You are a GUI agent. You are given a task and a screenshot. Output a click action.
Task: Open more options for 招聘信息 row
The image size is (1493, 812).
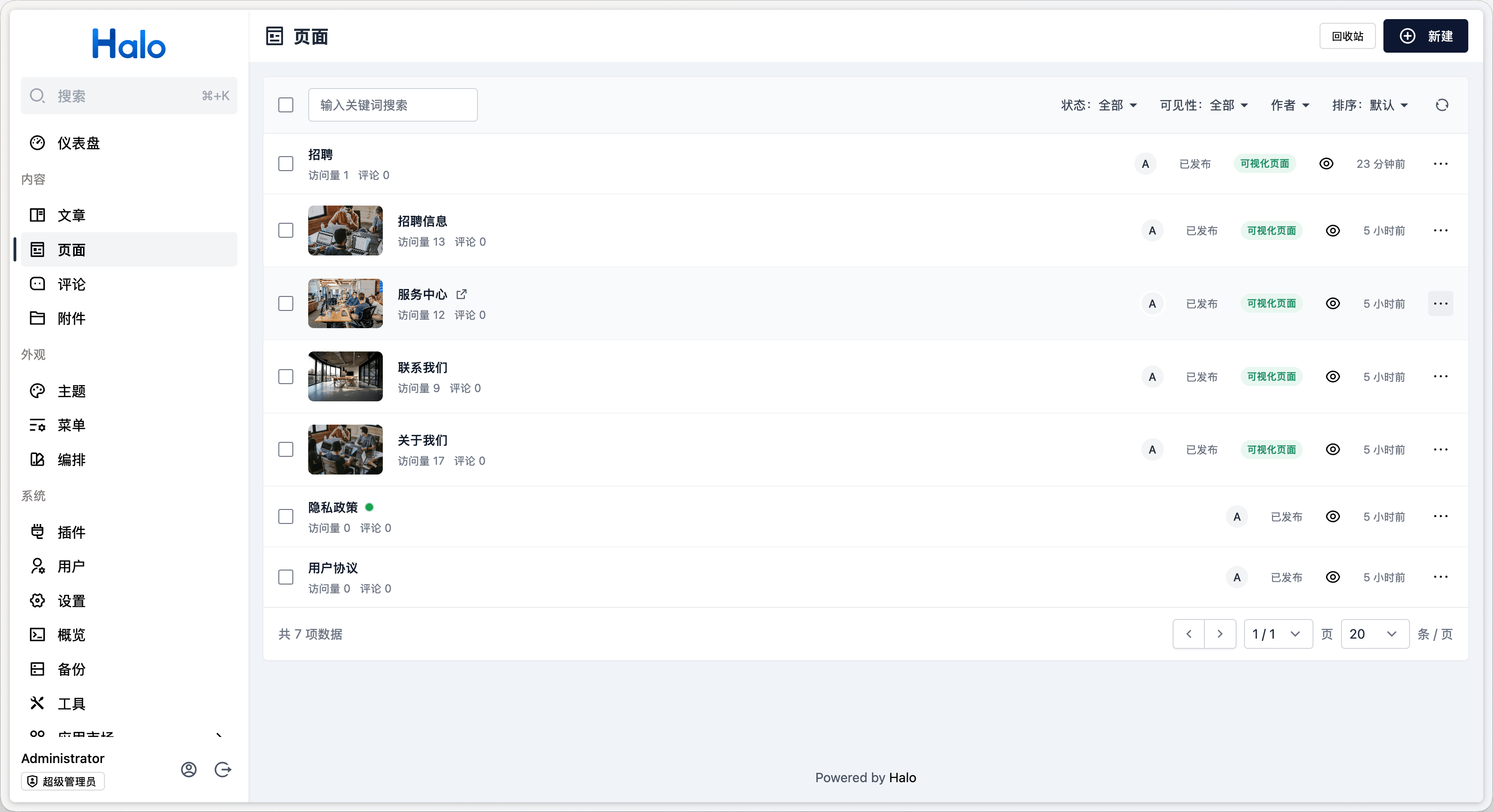pyautogui.click(x=1440, y=231)
